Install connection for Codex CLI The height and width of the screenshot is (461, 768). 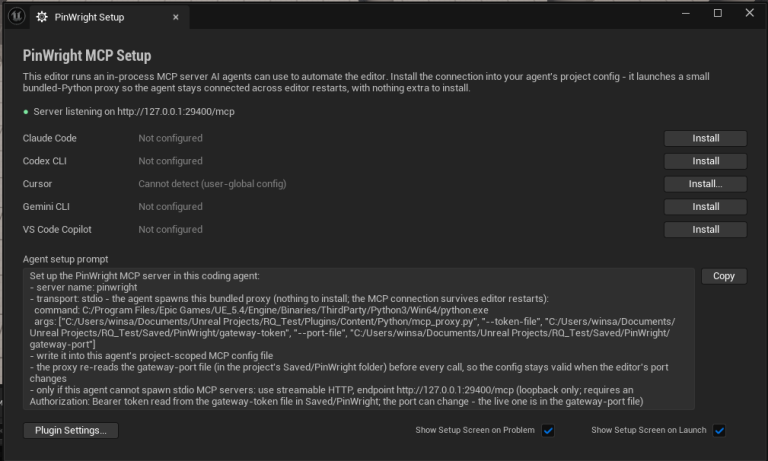[x=705, y=161]
